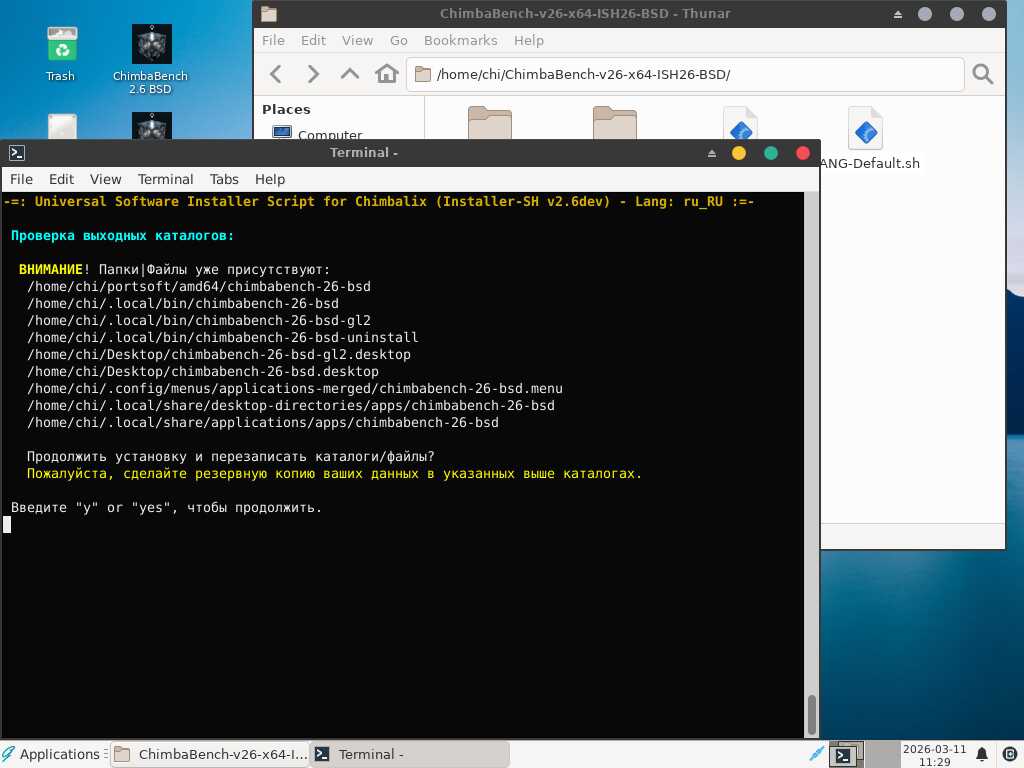Open Terminal Tabs menu

point(224,179)
